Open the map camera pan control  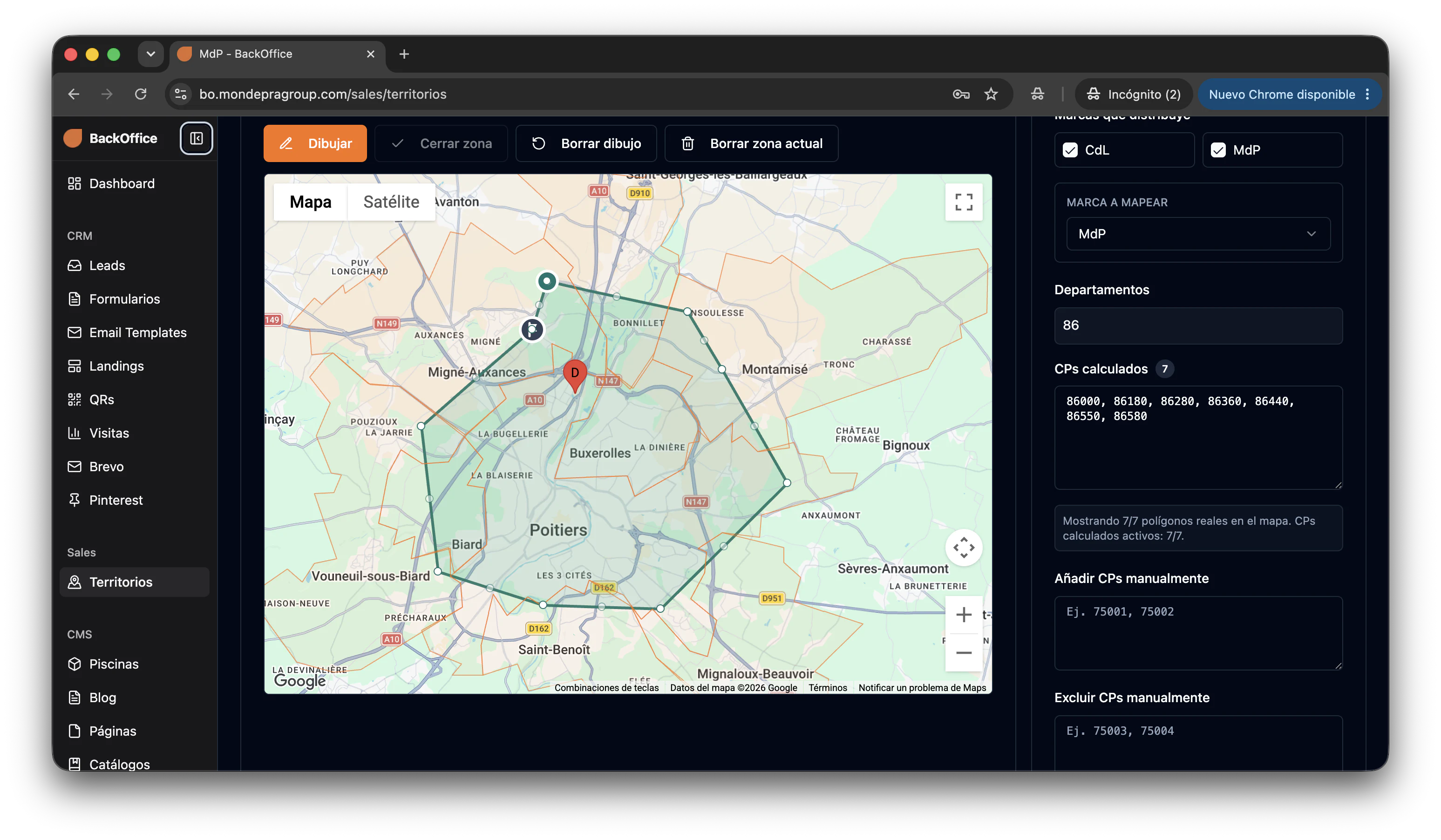point(964,548)
